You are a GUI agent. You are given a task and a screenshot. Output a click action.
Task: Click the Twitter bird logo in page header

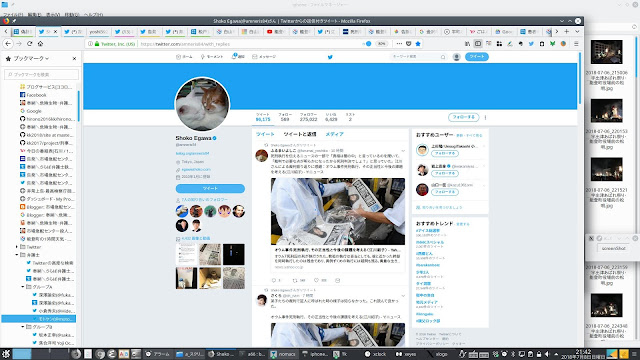point(330,57)
